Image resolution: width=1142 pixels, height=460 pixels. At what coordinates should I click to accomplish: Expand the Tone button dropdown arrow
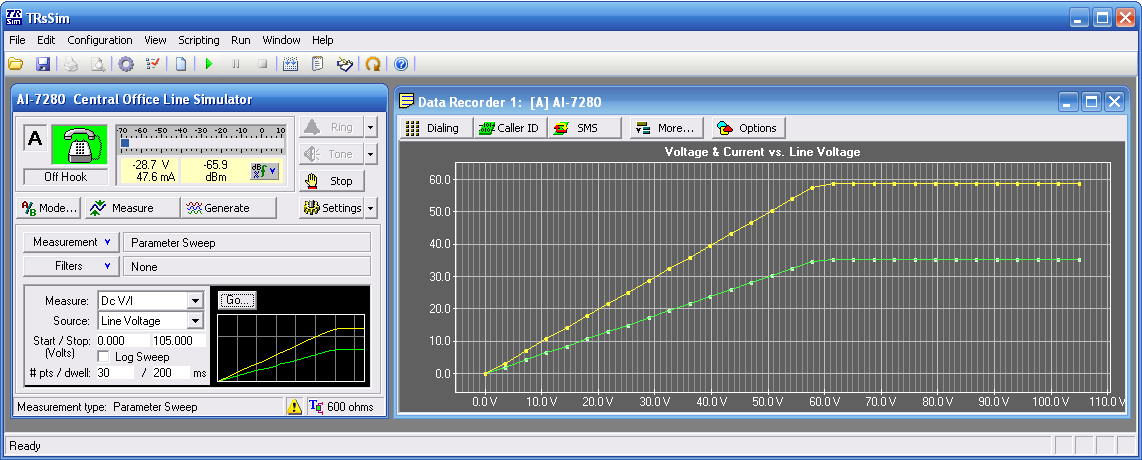(x=371, y=154)
